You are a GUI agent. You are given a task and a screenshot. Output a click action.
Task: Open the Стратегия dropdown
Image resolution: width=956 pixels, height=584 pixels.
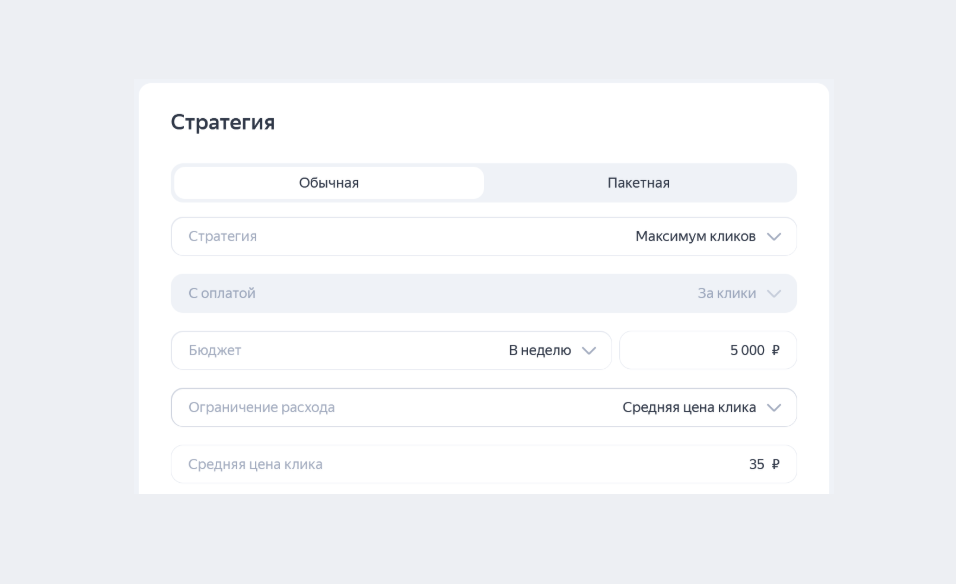coord(483,236)
